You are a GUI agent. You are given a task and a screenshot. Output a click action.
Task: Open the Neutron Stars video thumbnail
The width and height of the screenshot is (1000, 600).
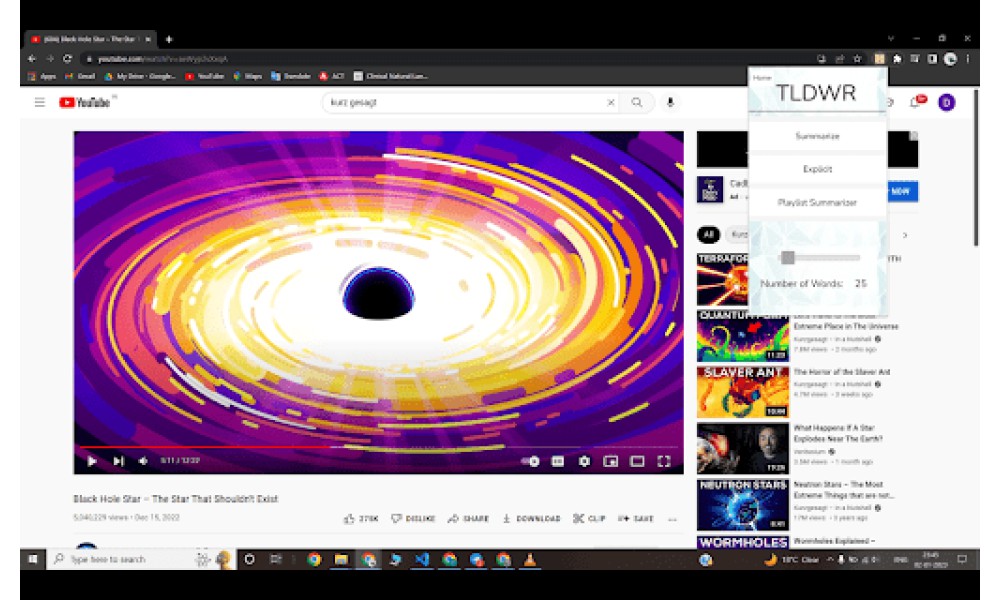tap(742, 505)
